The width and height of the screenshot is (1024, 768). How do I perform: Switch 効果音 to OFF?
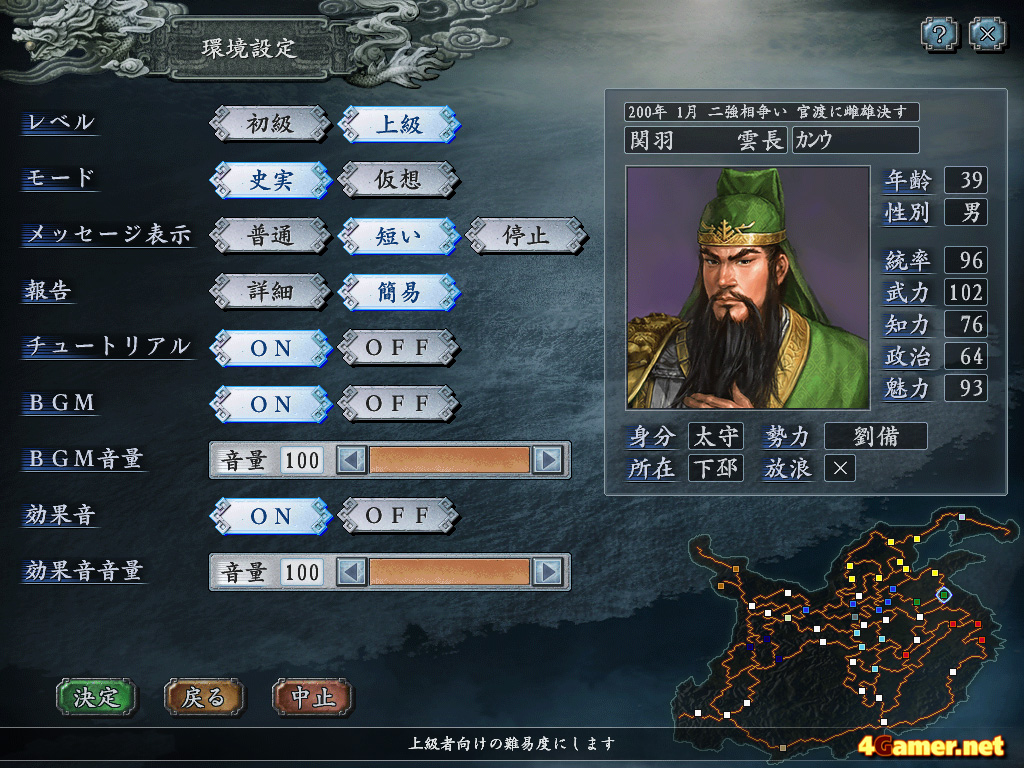pyautogui.click(x=398, y=516)
